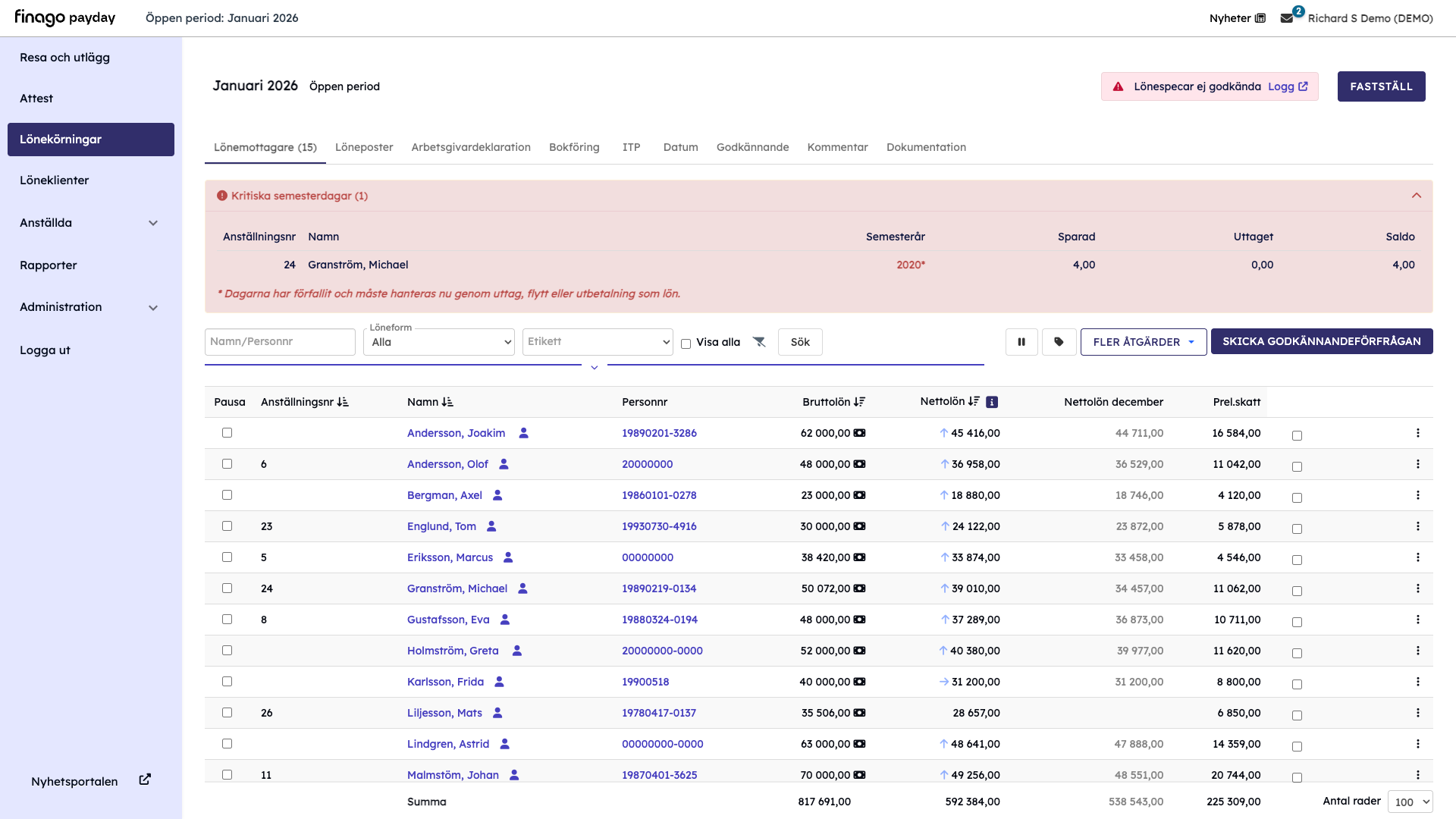
Task: Click money icon beside Bergman, Axel bruttolön
Action: click(859, 495)
